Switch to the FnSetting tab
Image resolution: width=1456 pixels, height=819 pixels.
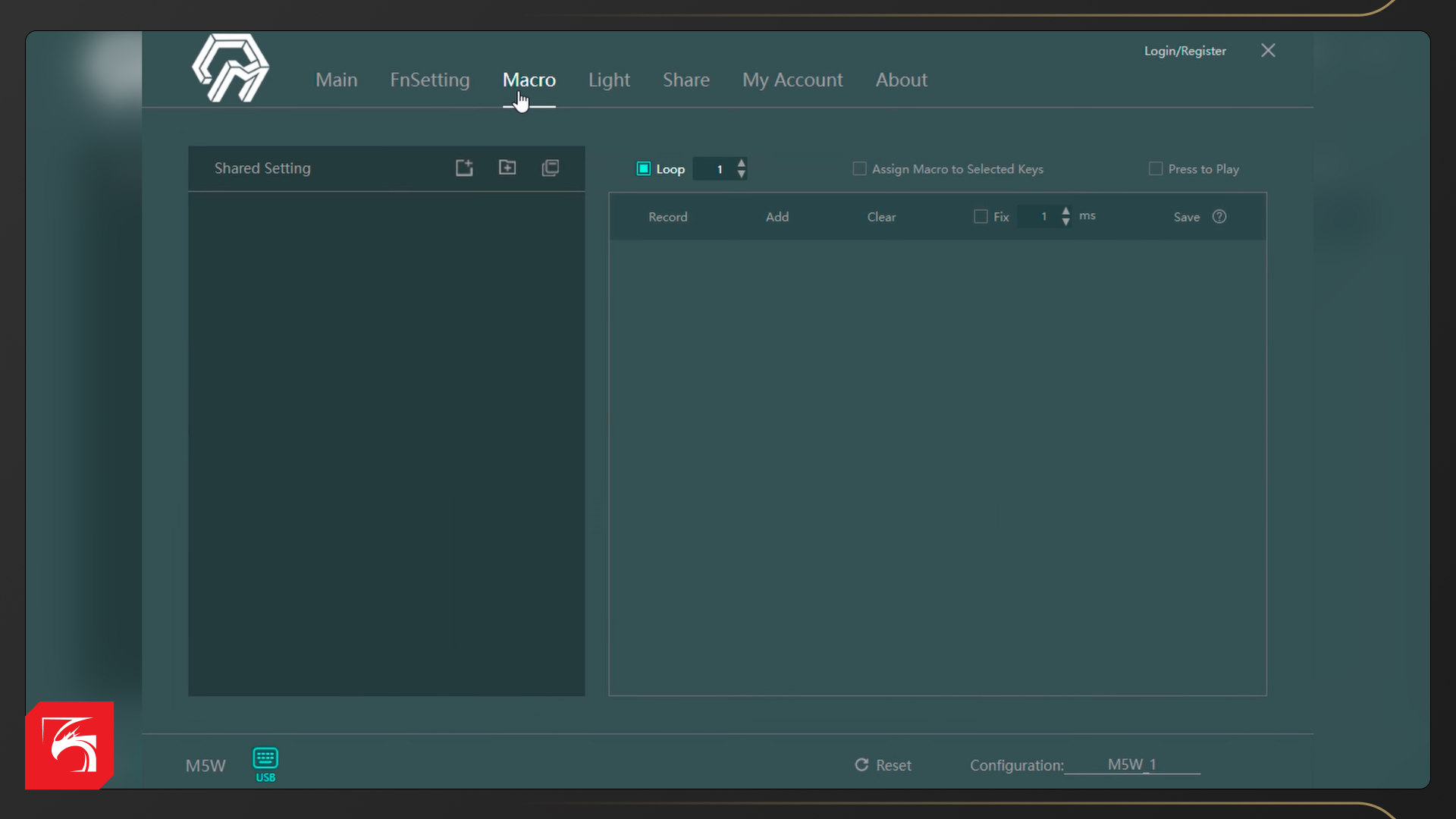pyautogui.click(x=430, y=80)
